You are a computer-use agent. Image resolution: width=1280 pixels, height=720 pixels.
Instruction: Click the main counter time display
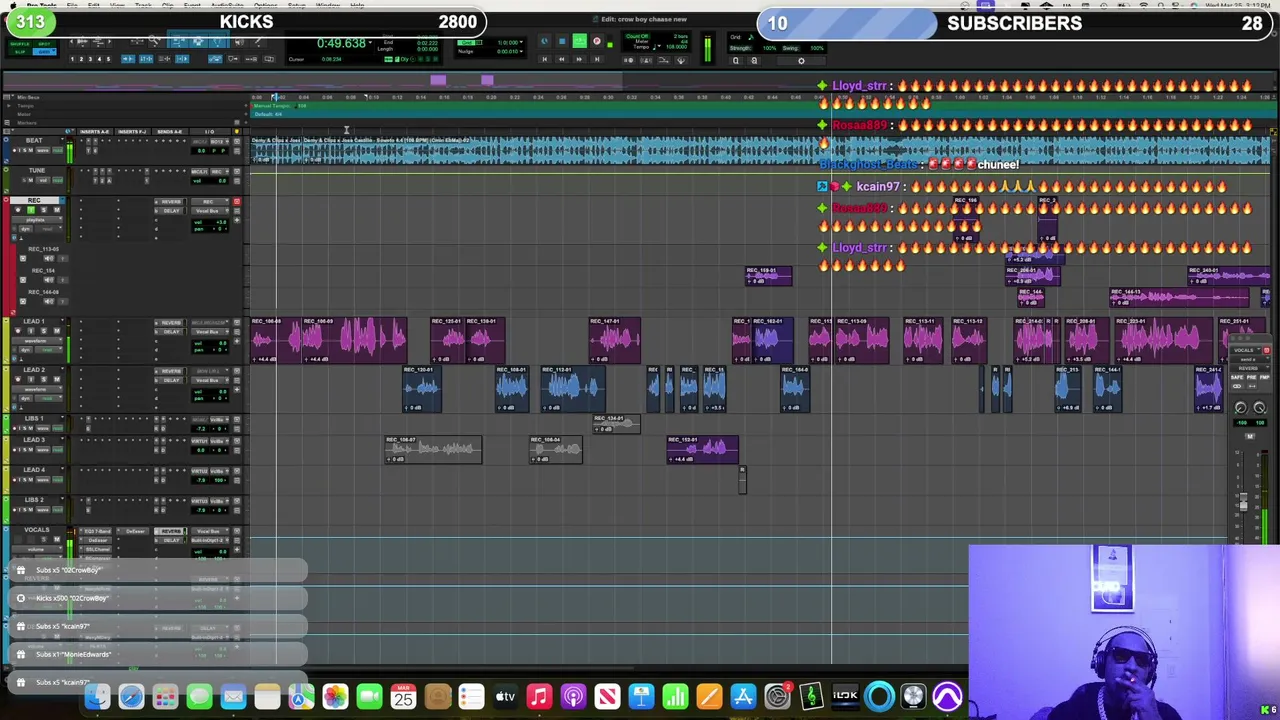coord(342,43)
